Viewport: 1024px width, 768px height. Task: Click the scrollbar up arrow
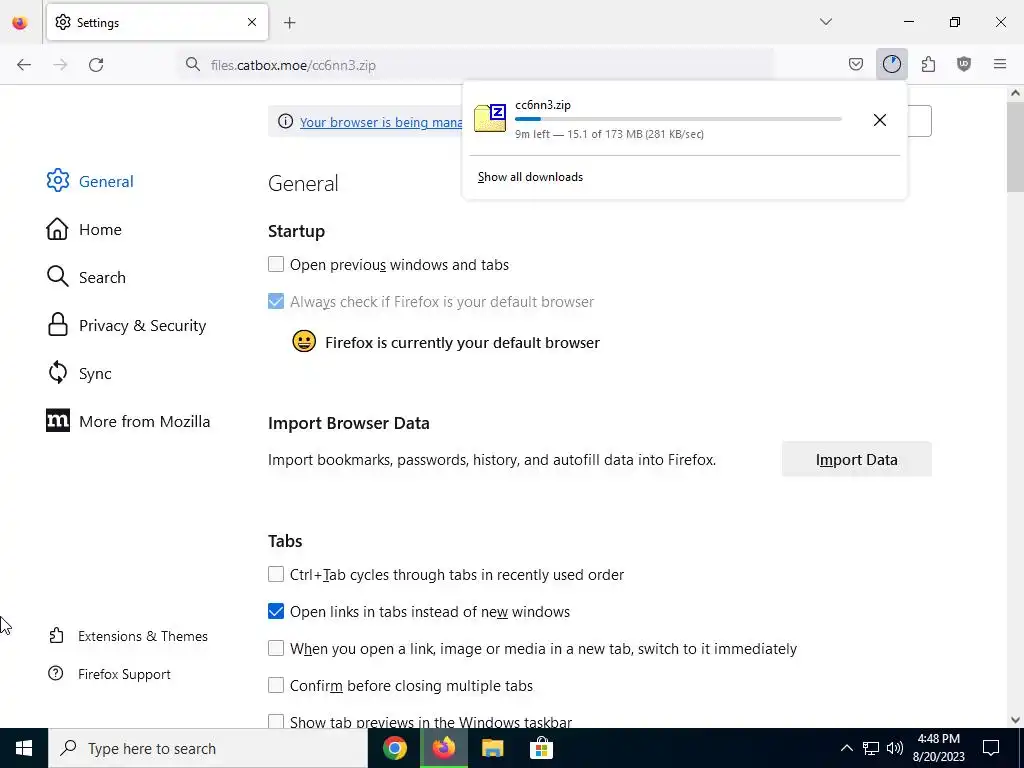[x=1015, y=93]
